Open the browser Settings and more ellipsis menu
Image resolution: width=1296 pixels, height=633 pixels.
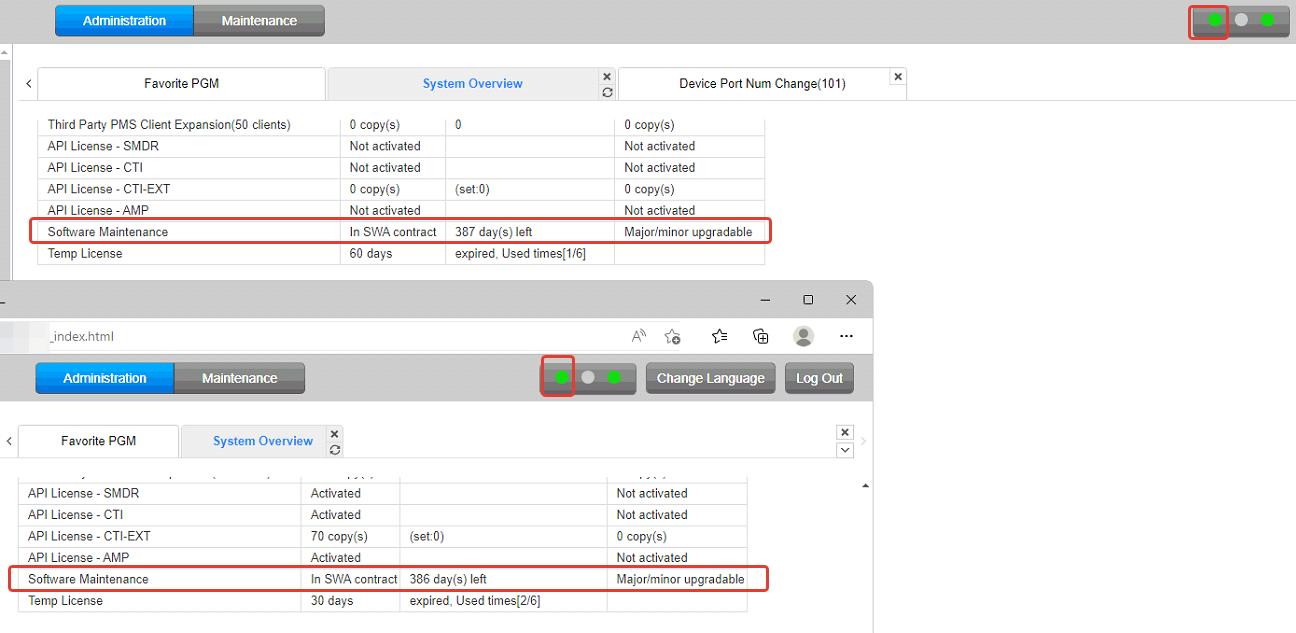[x=846, y=336]
